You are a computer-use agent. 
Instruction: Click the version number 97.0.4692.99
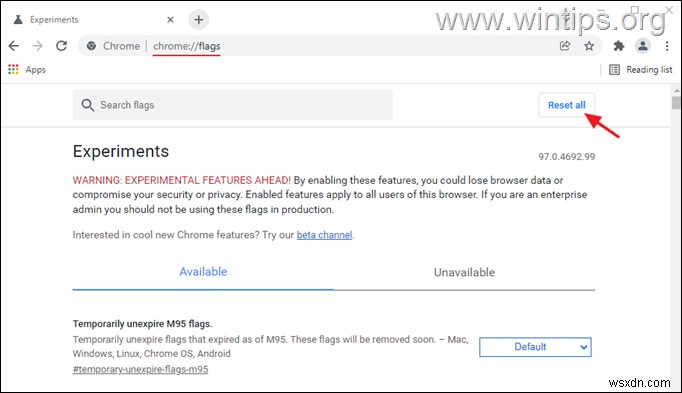pyautogui.click(x=567, y=157)
